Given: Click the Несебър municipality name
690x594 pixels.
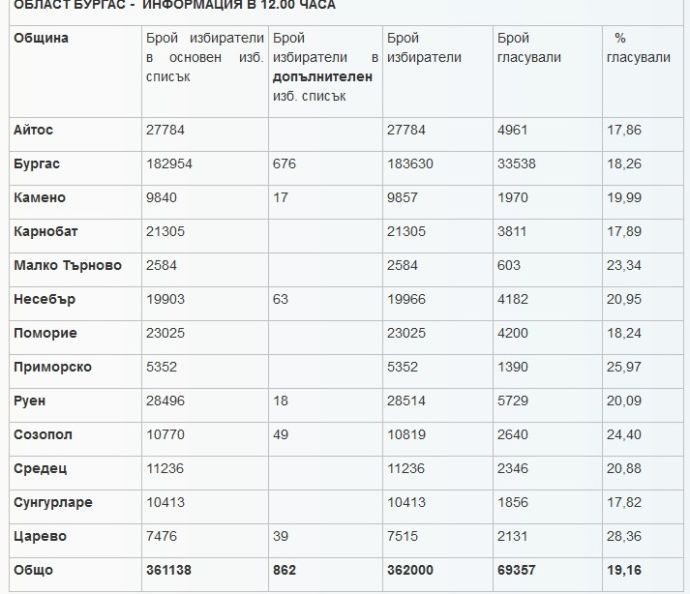Looking at the screenshot, I should pos(45,300).
